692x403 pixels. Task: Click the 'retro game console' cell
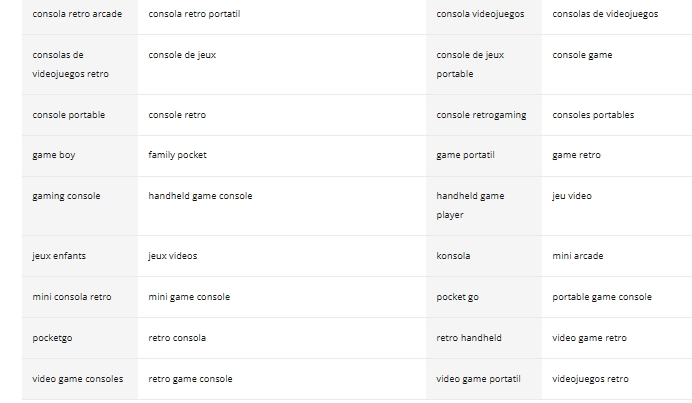[282, 379]
